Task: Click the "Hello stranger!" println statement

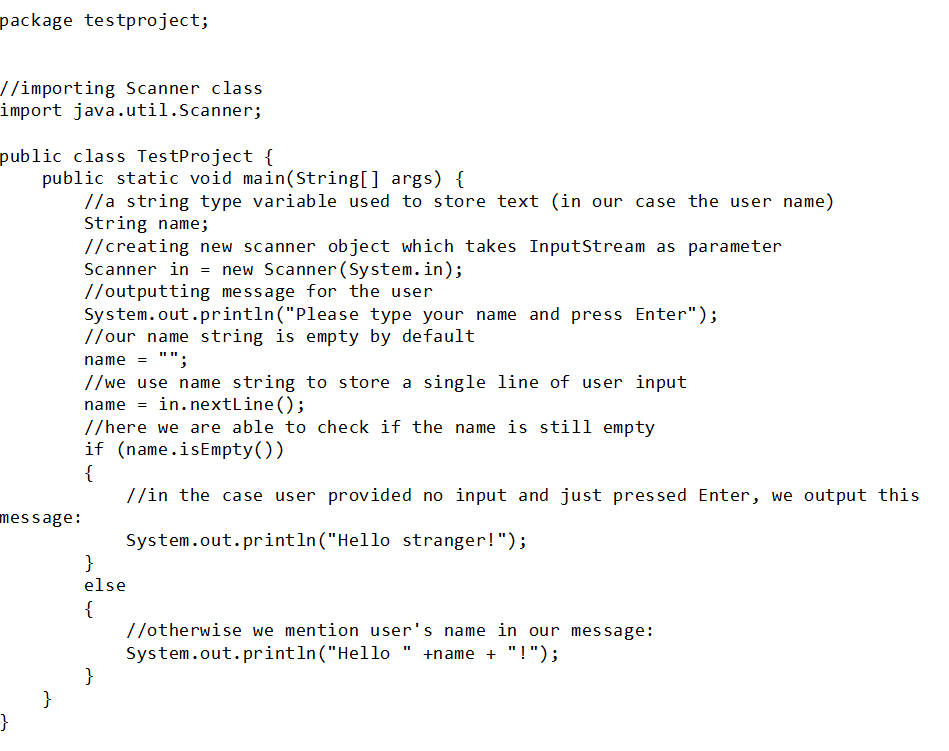Action: point(326,540)
